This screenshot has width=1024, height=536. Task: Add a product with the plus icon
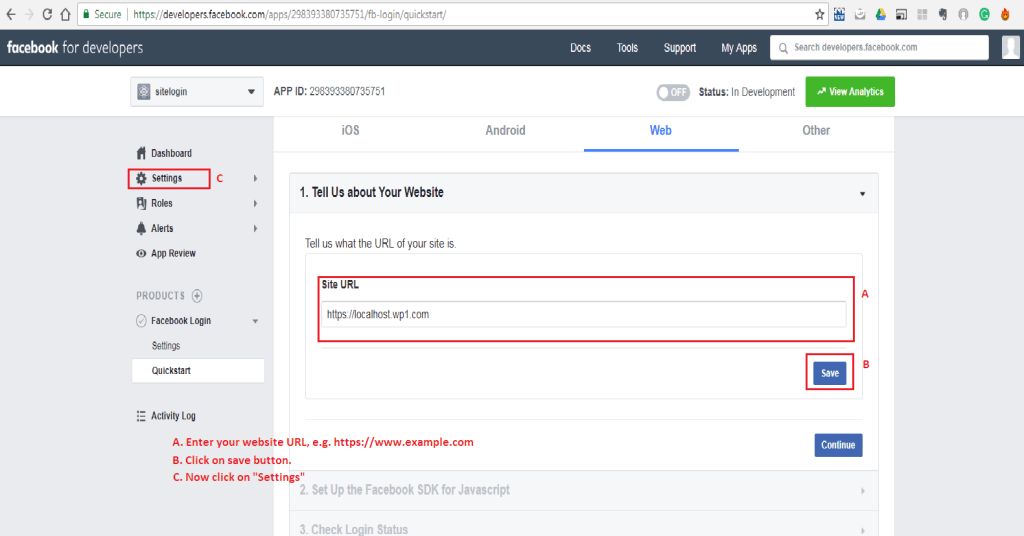197,296
